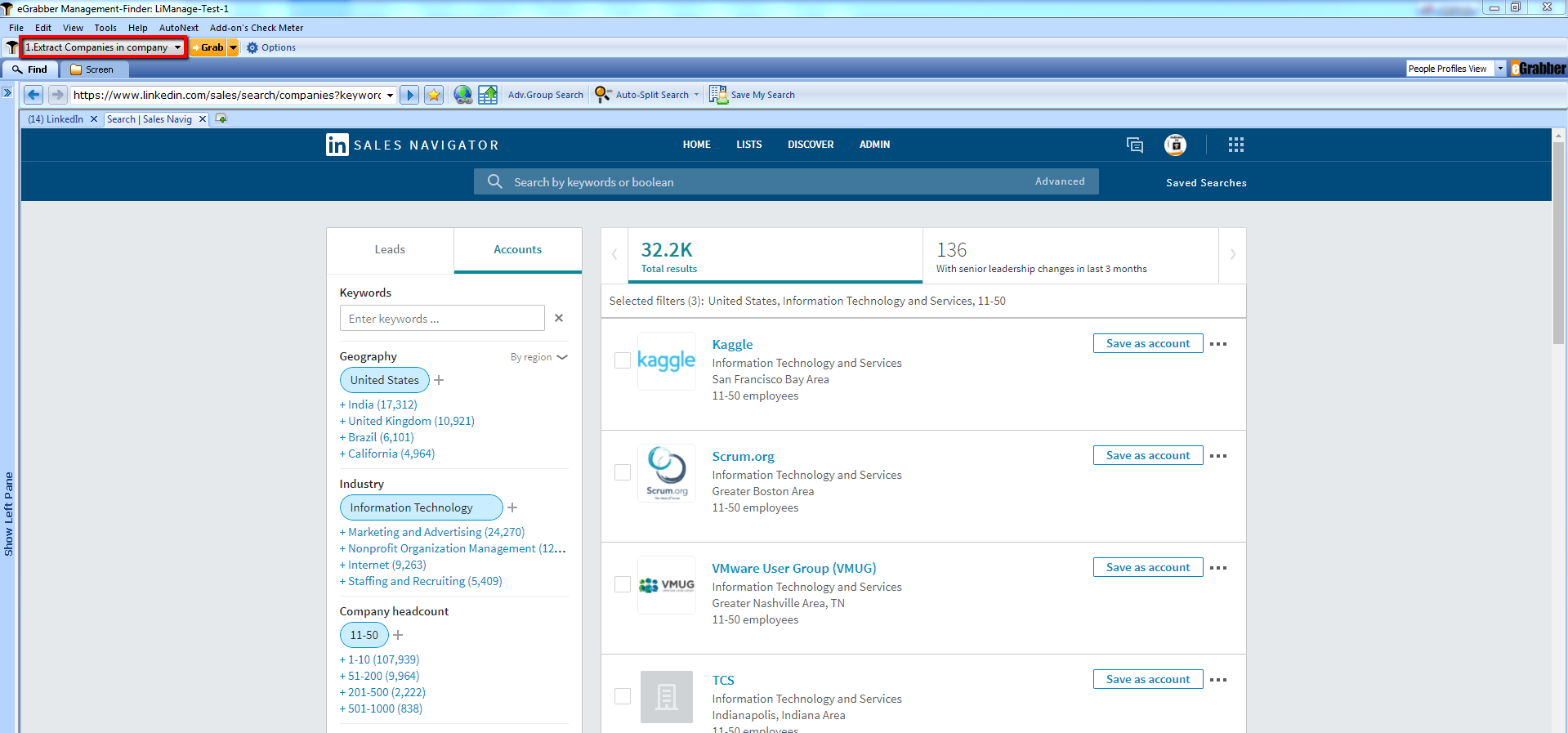Go to next insights chevron
Screen dimensions: 1568x733
[x=1232, y=254]
